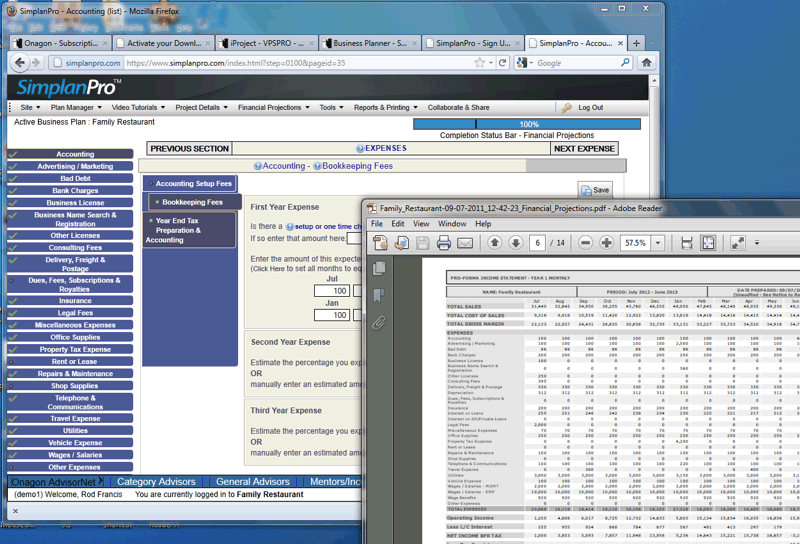Expand the Reports & Printing menu
The height and width of the screenshot is (544, 800).
click(x=386, y=108)
